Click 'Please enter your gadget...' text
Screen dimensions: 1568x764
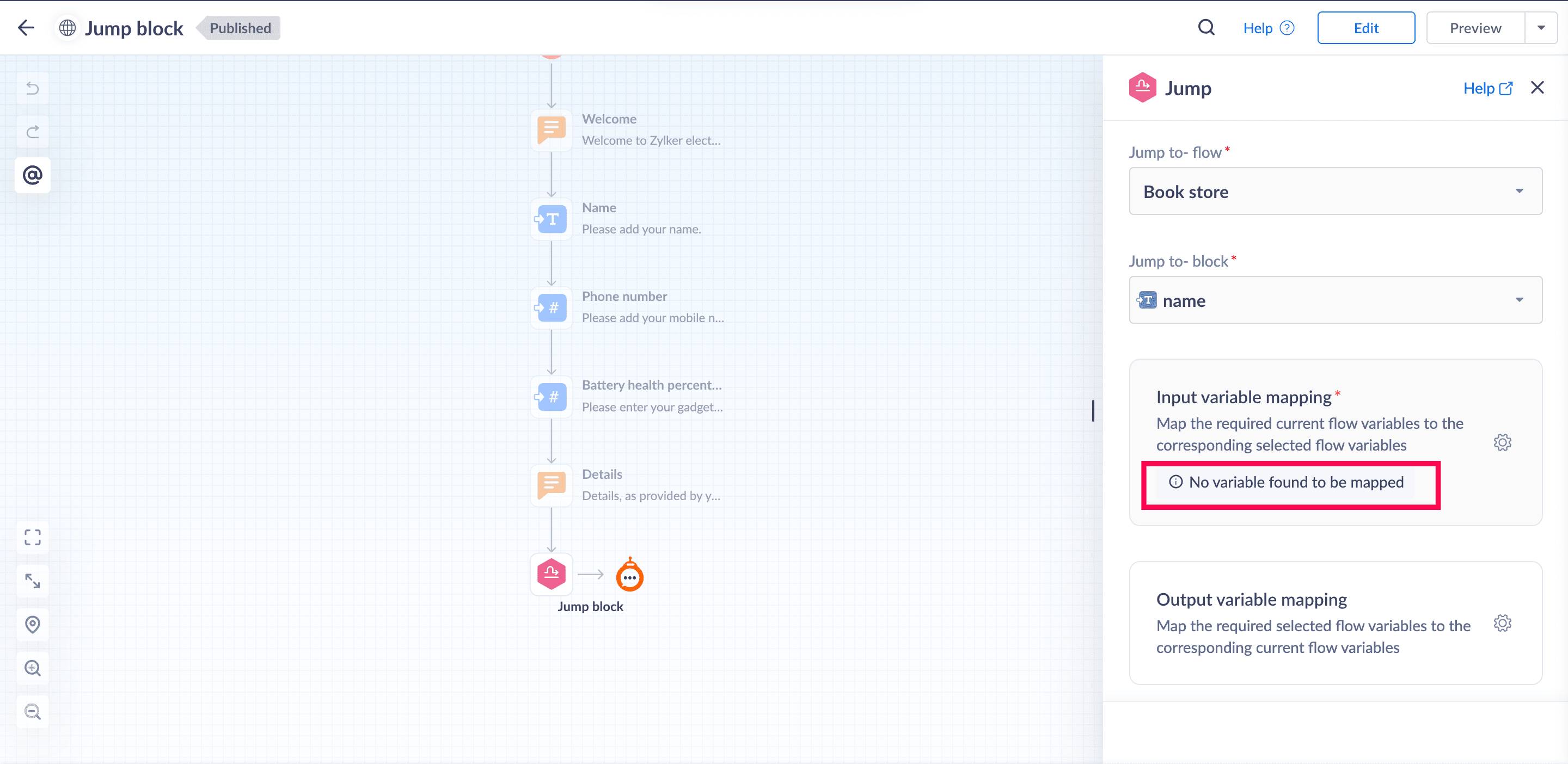coord(652,407)
